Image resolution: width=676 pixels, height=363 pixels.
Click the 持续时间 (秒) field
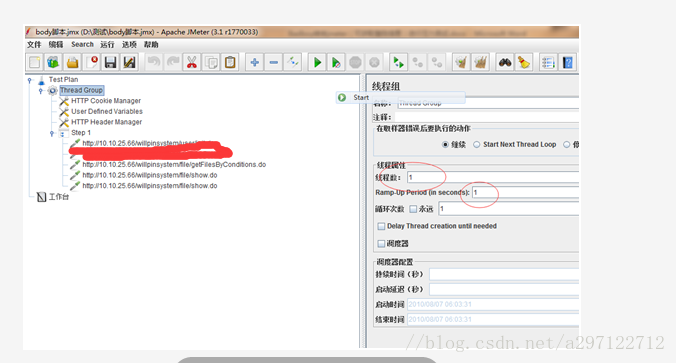click(x=504, y=274)
